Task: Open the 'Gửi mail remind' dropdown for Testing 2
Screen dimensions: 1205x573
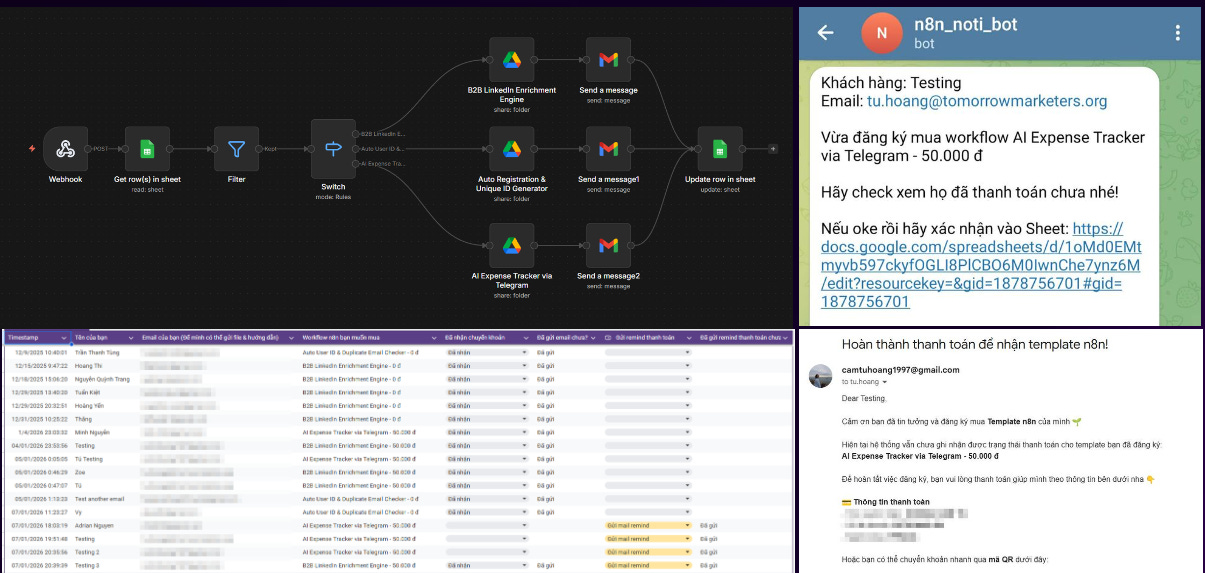Action: 648,552
